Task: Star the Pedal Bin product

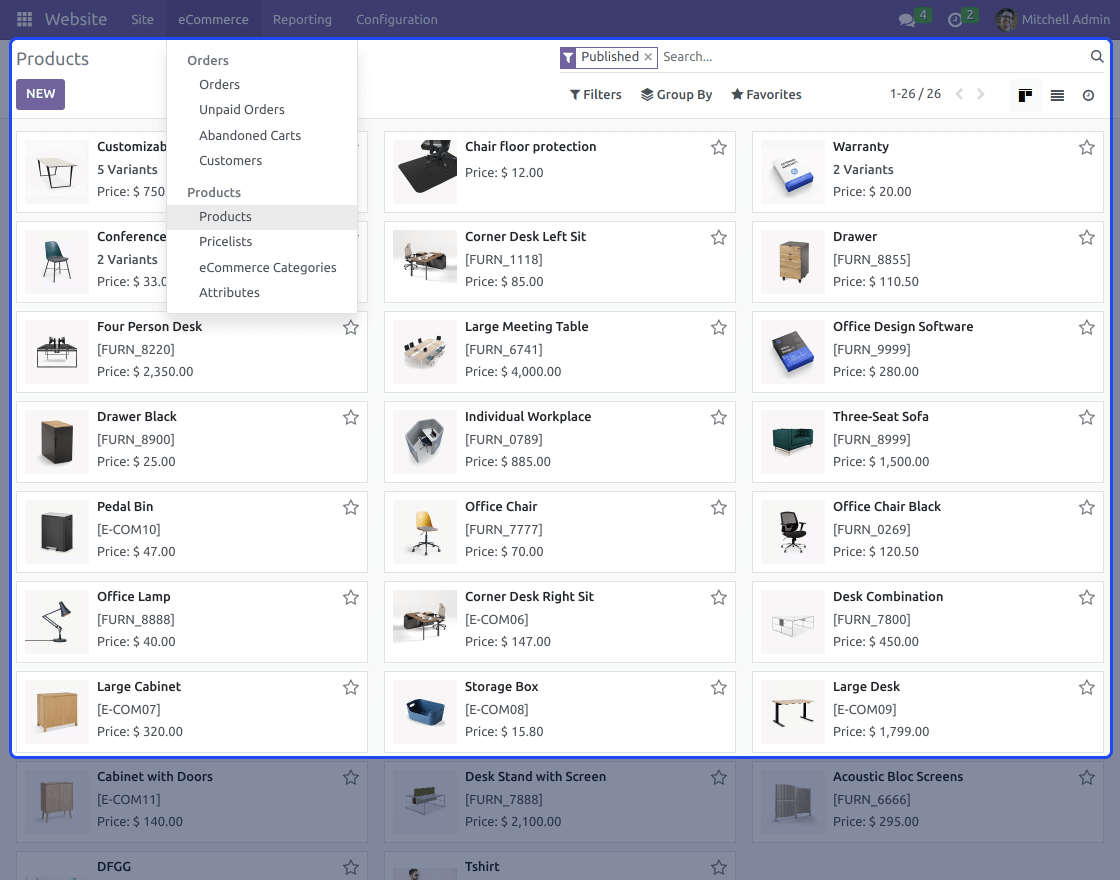Action: [351, 508]
